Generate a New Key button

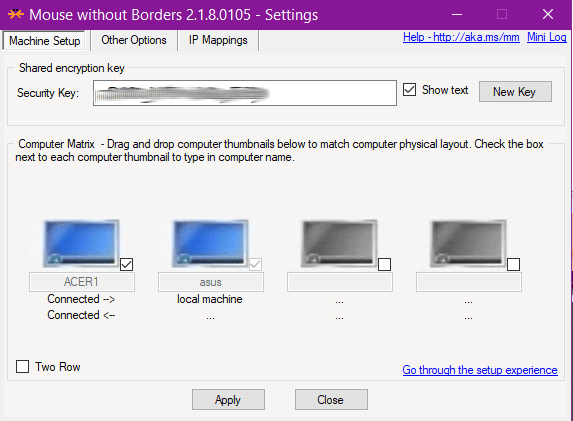[x=515, y=91]
